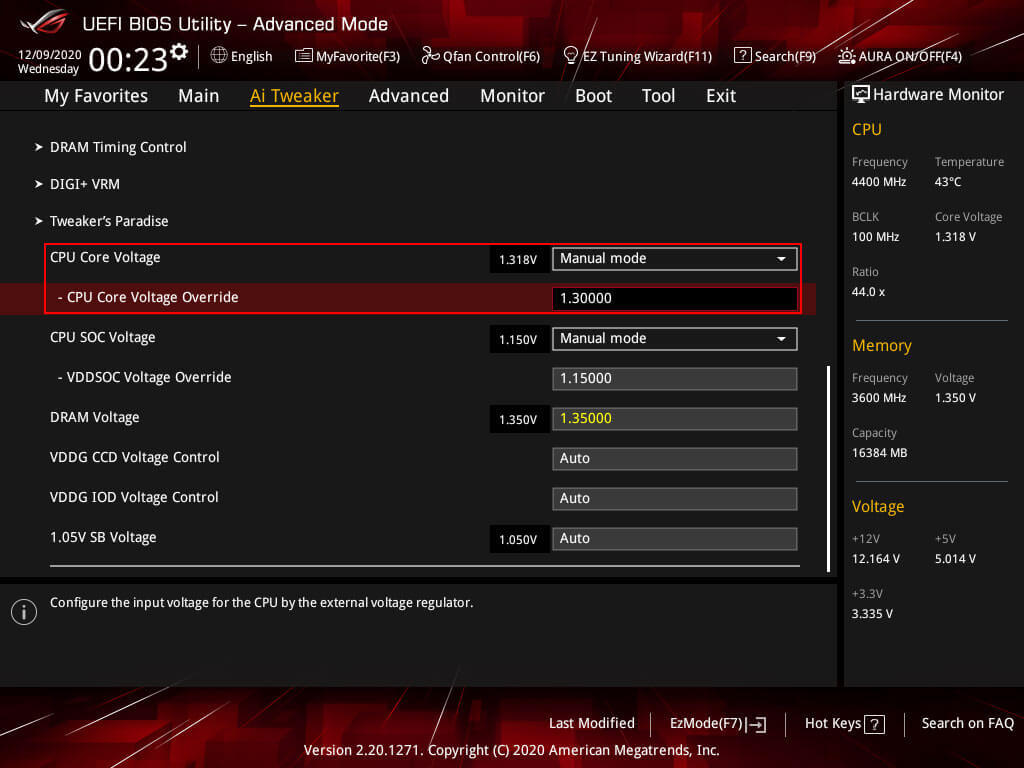Select the Ai Tweaker tab
The height and width of the screenshot is (768, 1024).
pos(294,96)
